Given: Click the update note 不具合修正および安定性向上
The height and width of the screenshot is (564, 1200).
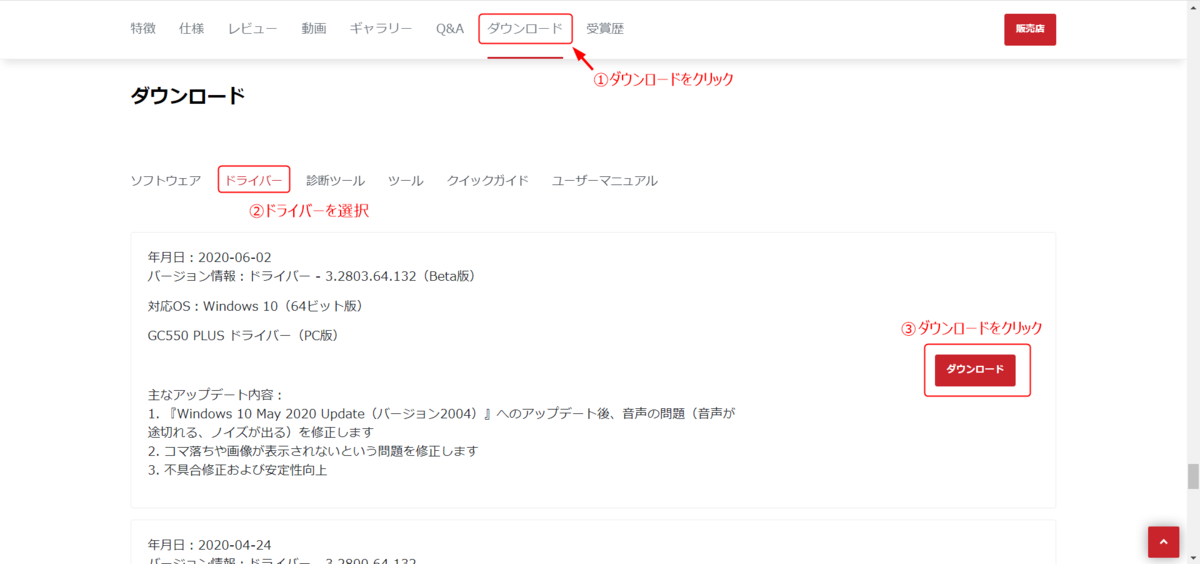Looking at the screenshot, I should point(238,470).
